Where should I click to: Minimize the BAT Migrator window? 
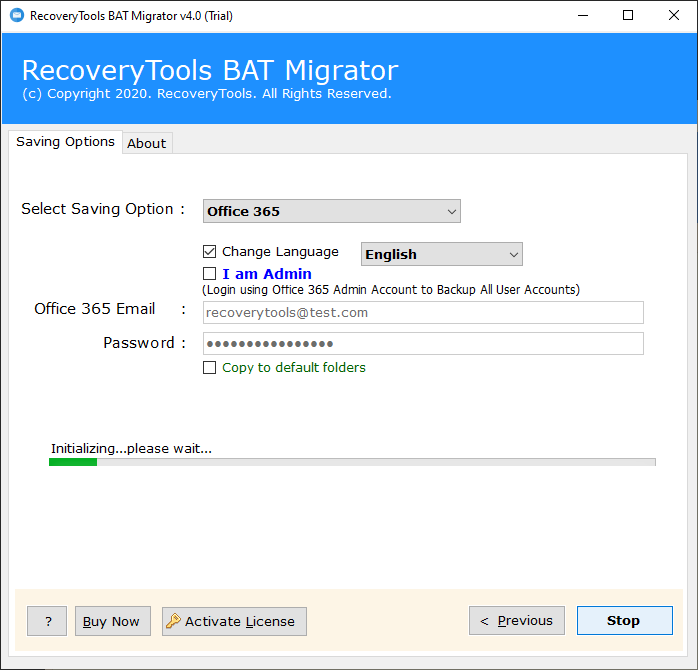(x=583, y=16)
